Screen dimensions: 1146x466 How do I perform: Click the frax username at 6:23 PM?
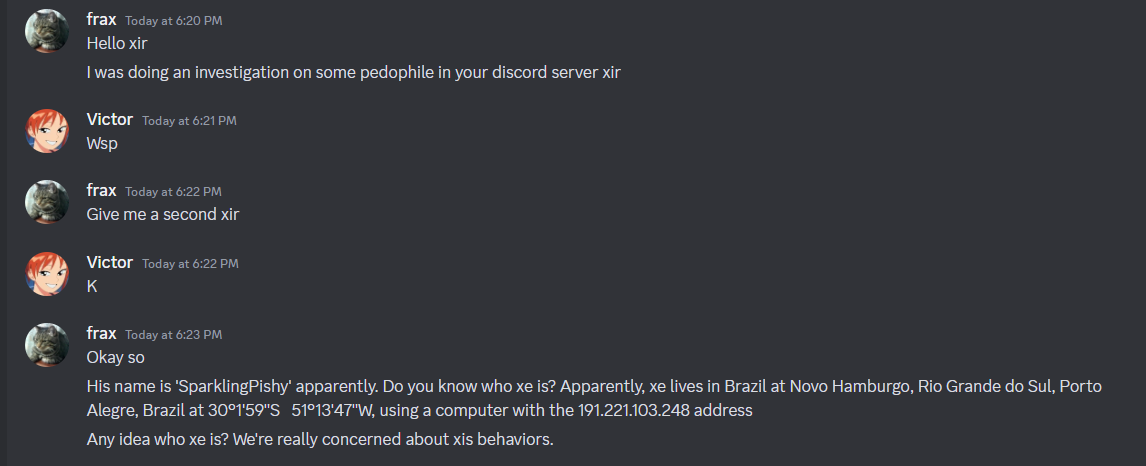(x=101, y=334)
